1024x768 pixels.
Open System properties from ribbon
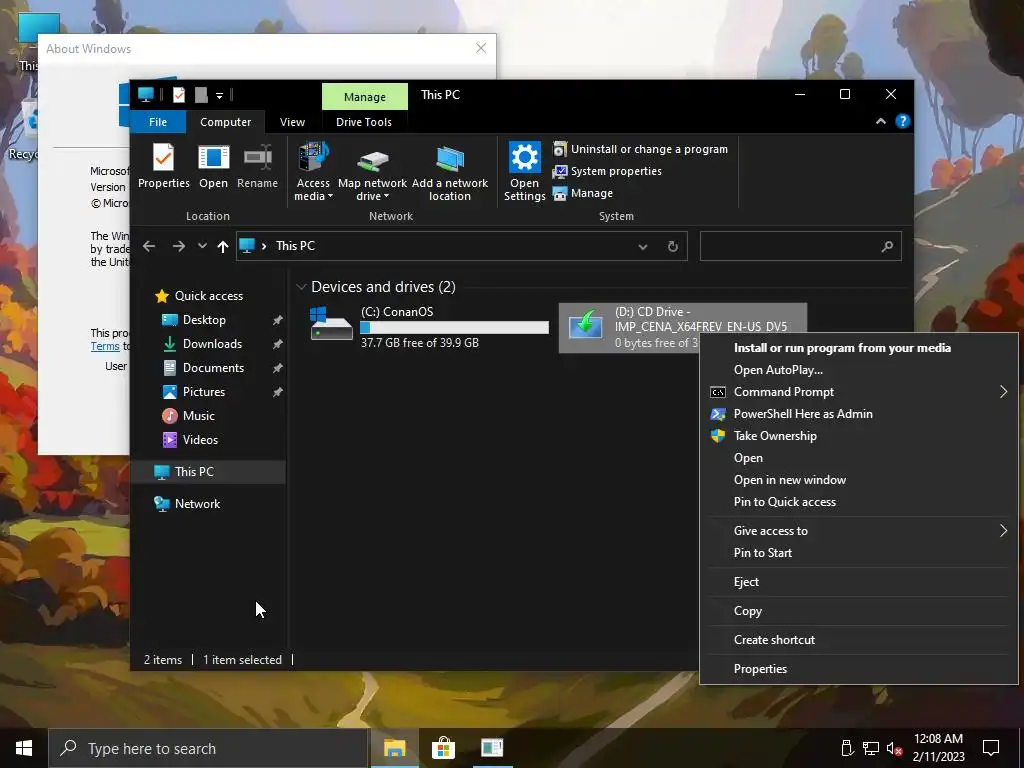click(x=607, y=171)
